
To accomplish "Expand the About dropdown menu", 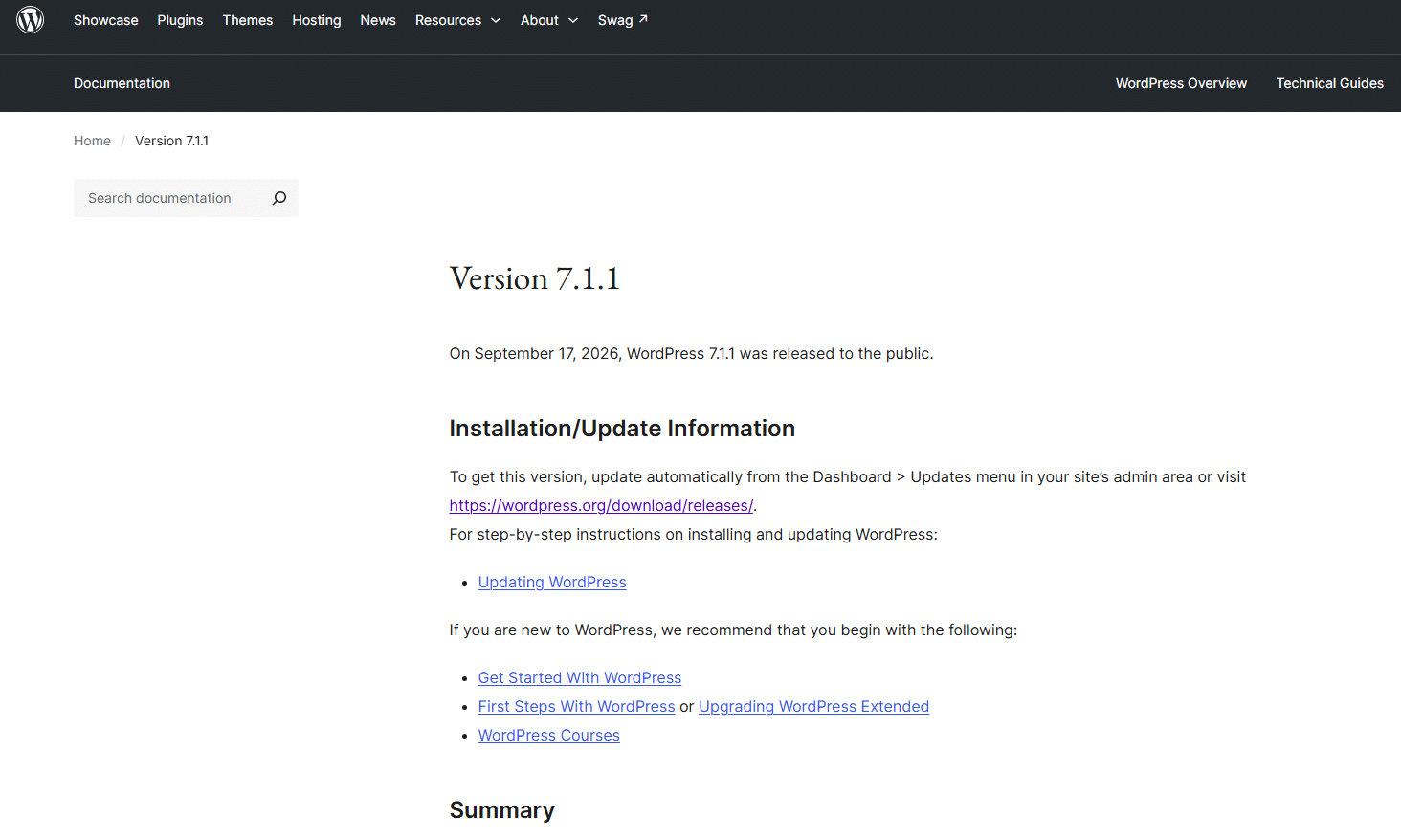I will point(549,20).
